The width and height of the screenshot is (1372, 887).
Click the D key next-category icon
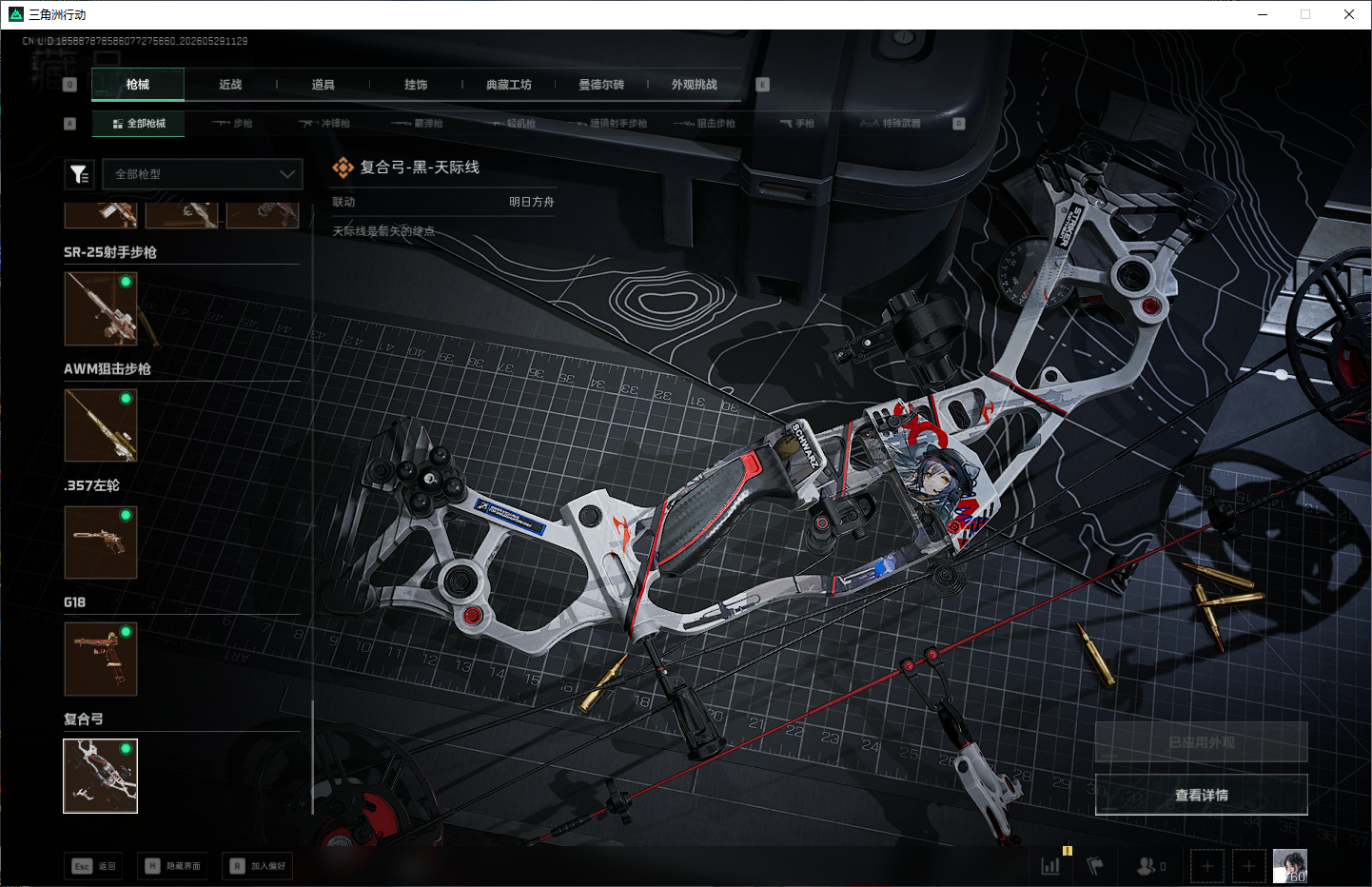tap(959, 124)
